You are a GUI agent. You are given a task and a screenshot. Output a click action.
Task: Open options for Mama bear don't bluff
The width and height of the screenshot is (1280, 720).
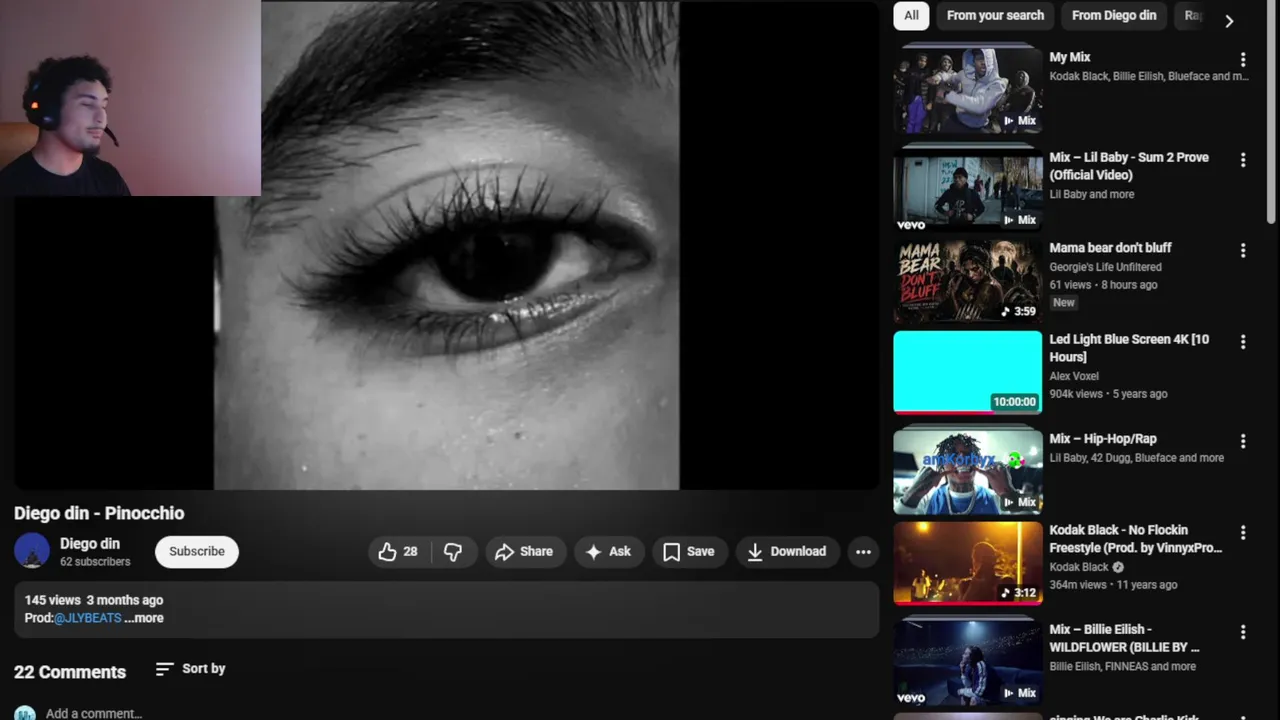tap(1243, 251)
